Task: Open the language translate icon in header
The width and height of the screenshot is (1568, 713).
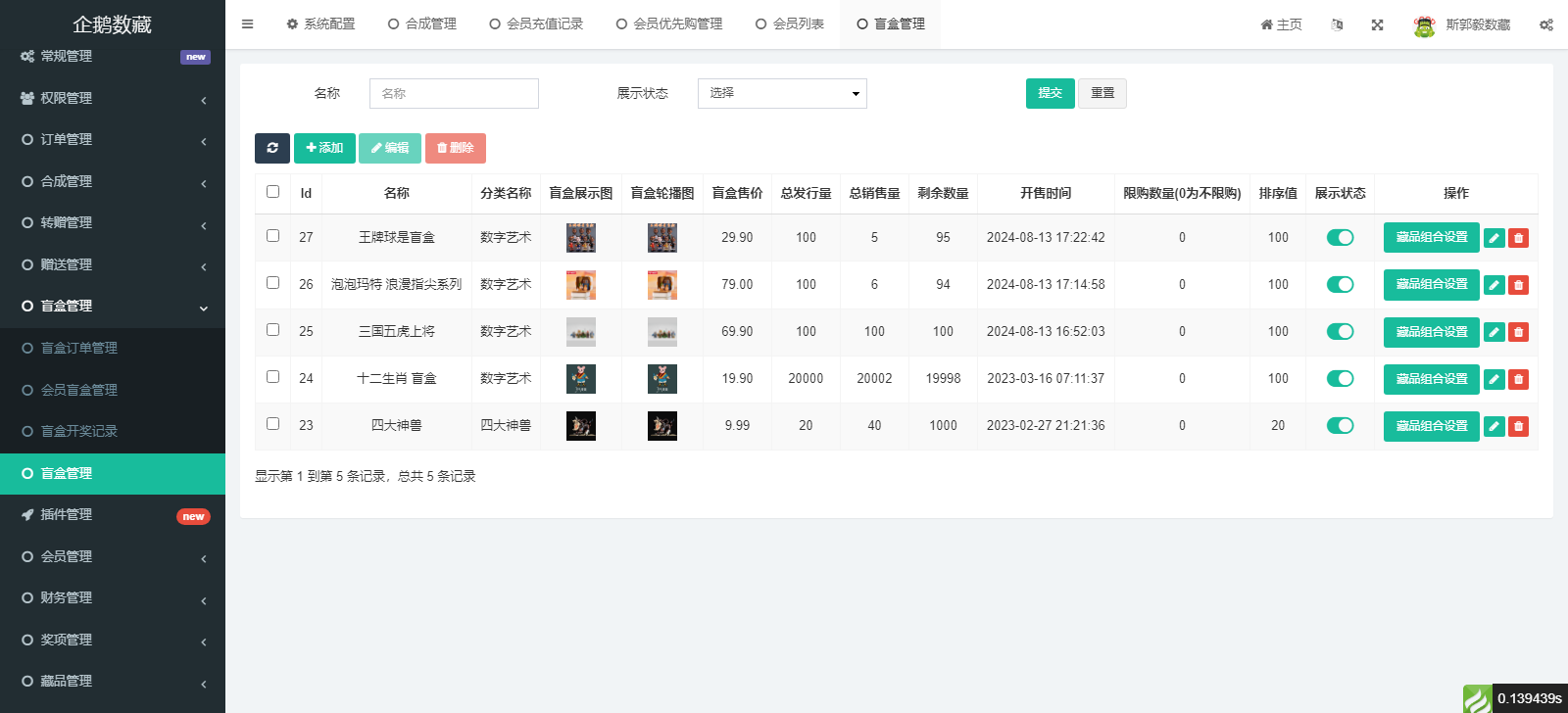Action: pos(1337,24)
